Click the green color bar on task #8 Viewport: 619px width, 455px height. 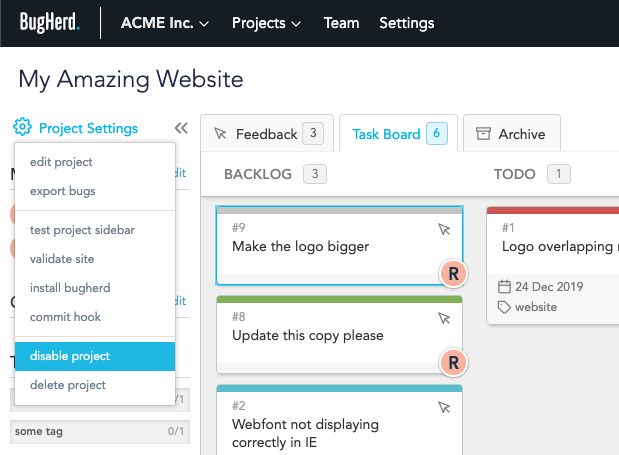point(339,299)
